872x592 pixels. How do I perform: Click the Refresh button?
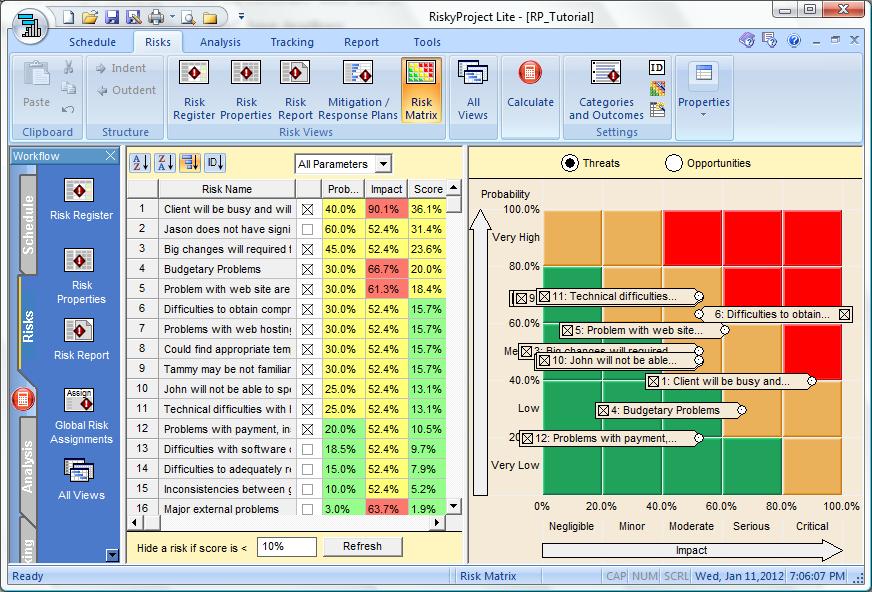click(x=362, y=546)
